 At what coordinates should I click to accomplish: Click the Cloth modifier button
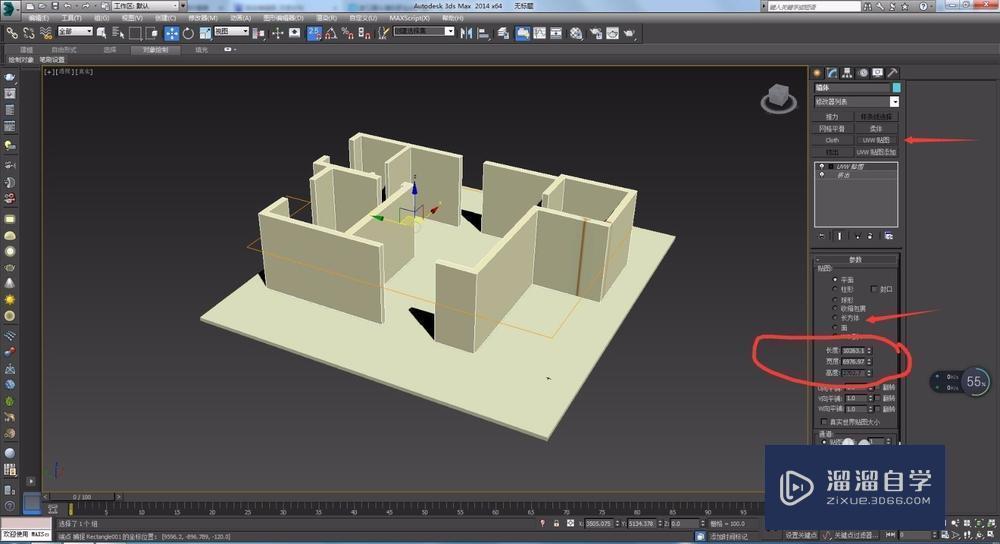coord(832,140)
